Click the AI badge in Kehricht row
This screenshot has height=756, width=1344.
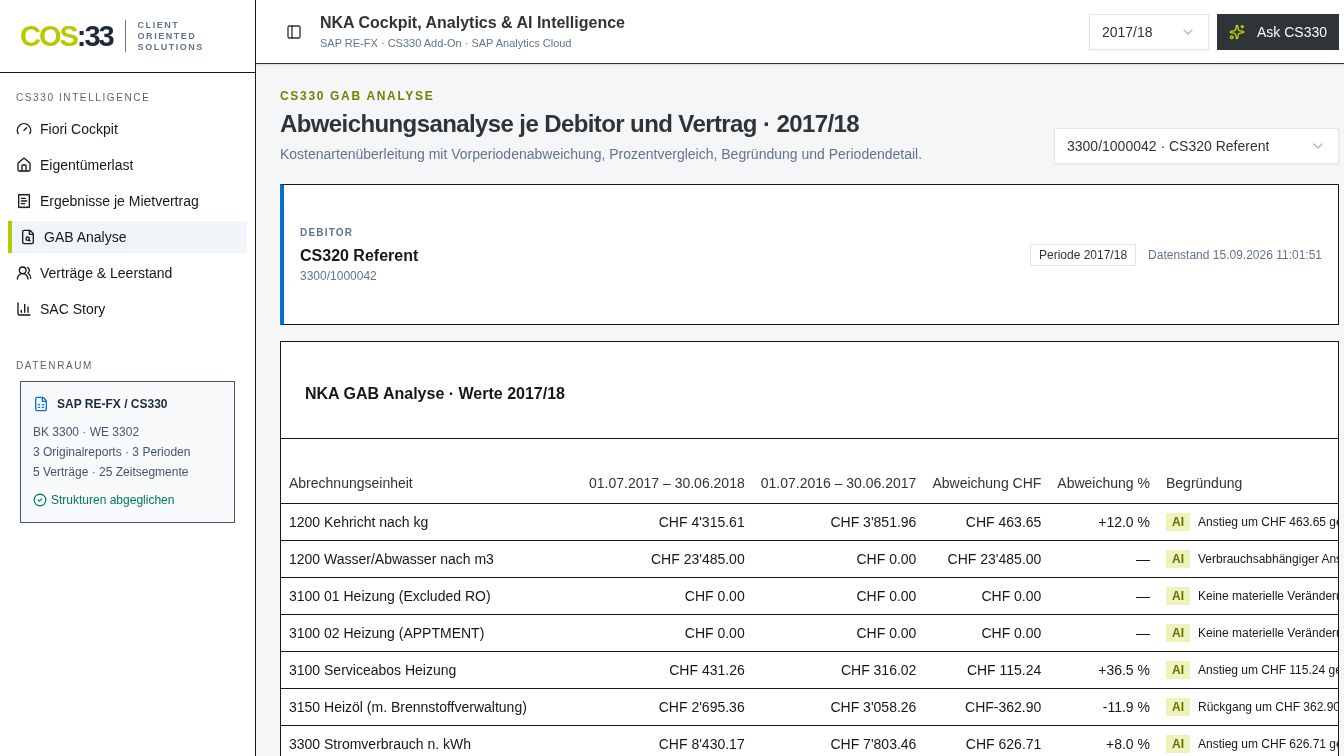click(1178, 522)
